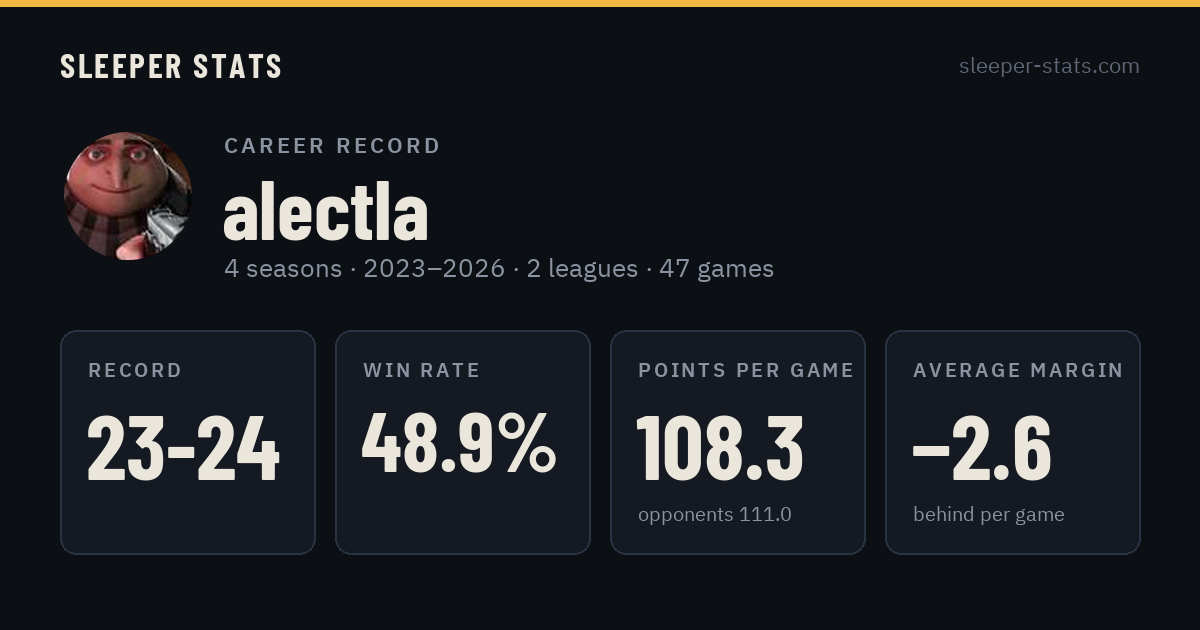The image size is (1200, 630).
Task: Click the opponents 111.0 subtext
Action: (x=715, y=514)
